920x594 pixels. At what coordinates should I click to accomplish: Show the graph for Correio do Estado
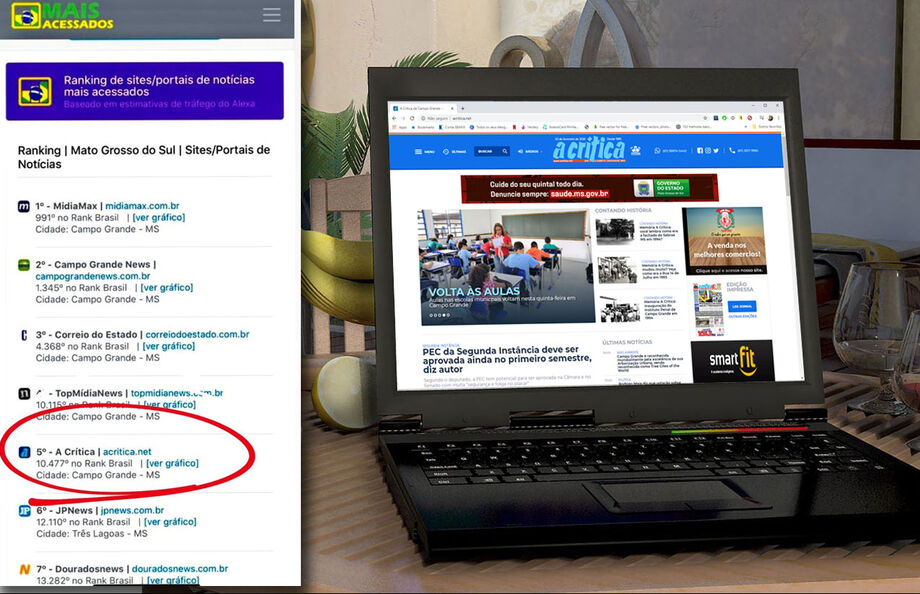tap(169, 346)
